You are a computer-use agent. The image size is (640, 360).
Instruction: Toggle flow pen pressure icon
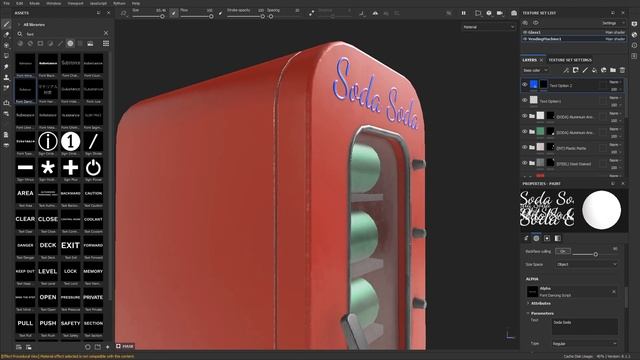[221, 13]
